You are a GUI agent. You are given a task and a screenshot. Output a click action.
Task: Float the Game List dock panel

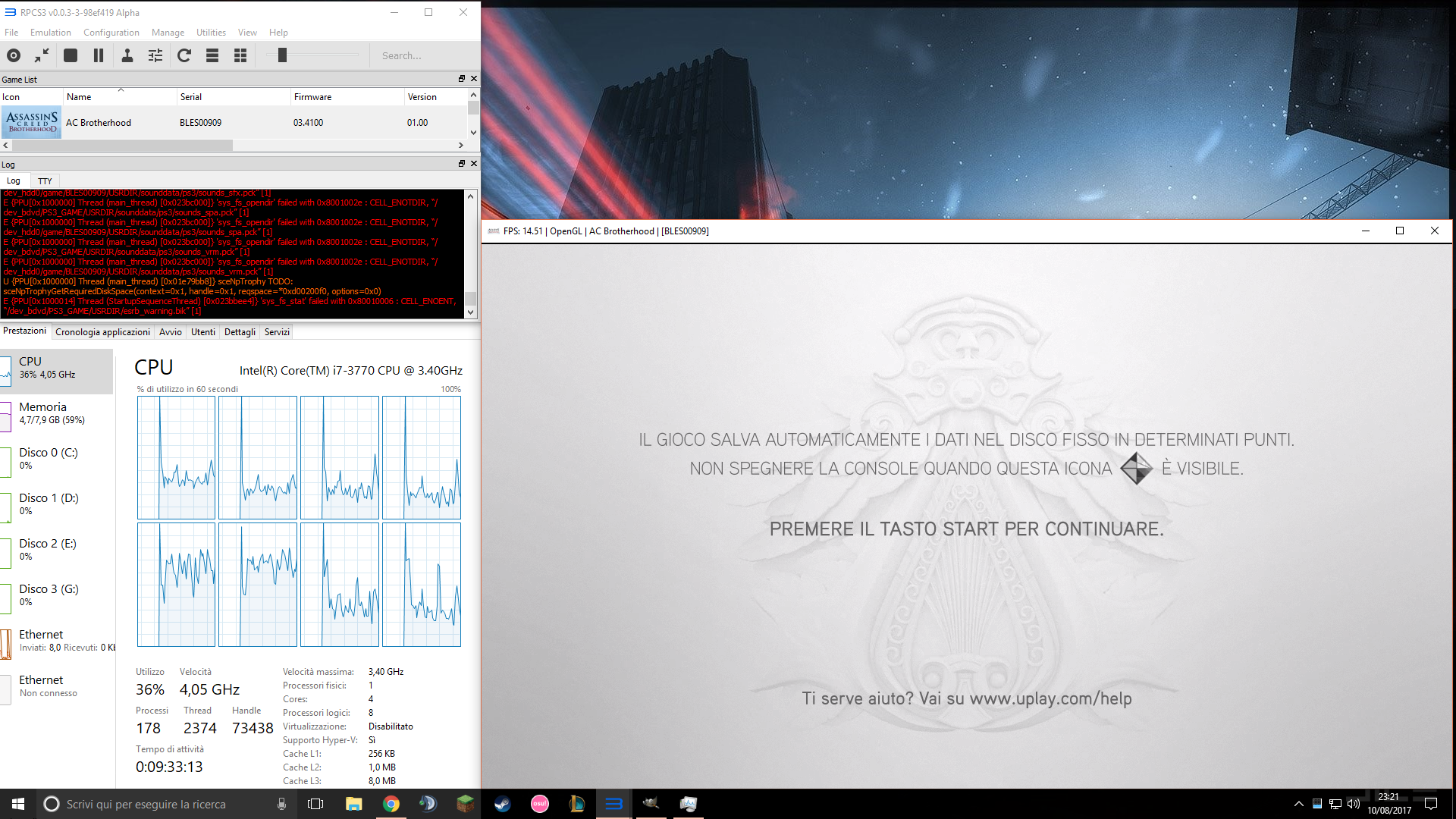[x=461, y=79]
